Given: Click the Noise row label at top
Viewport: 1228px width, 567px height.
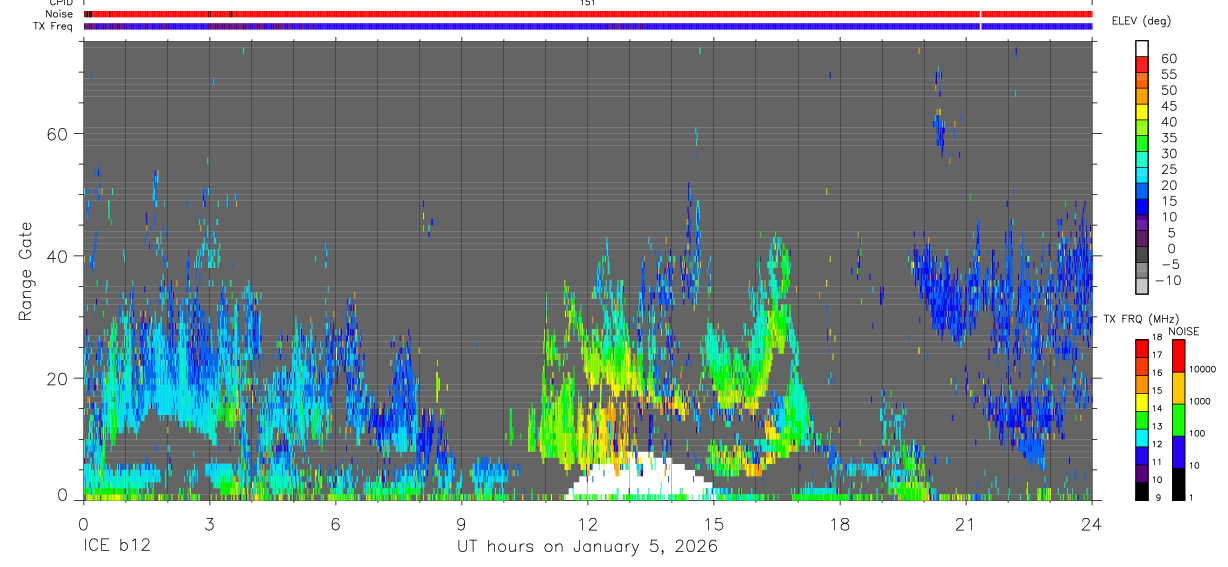Looking at the screenshot, I should click(59, 14).
